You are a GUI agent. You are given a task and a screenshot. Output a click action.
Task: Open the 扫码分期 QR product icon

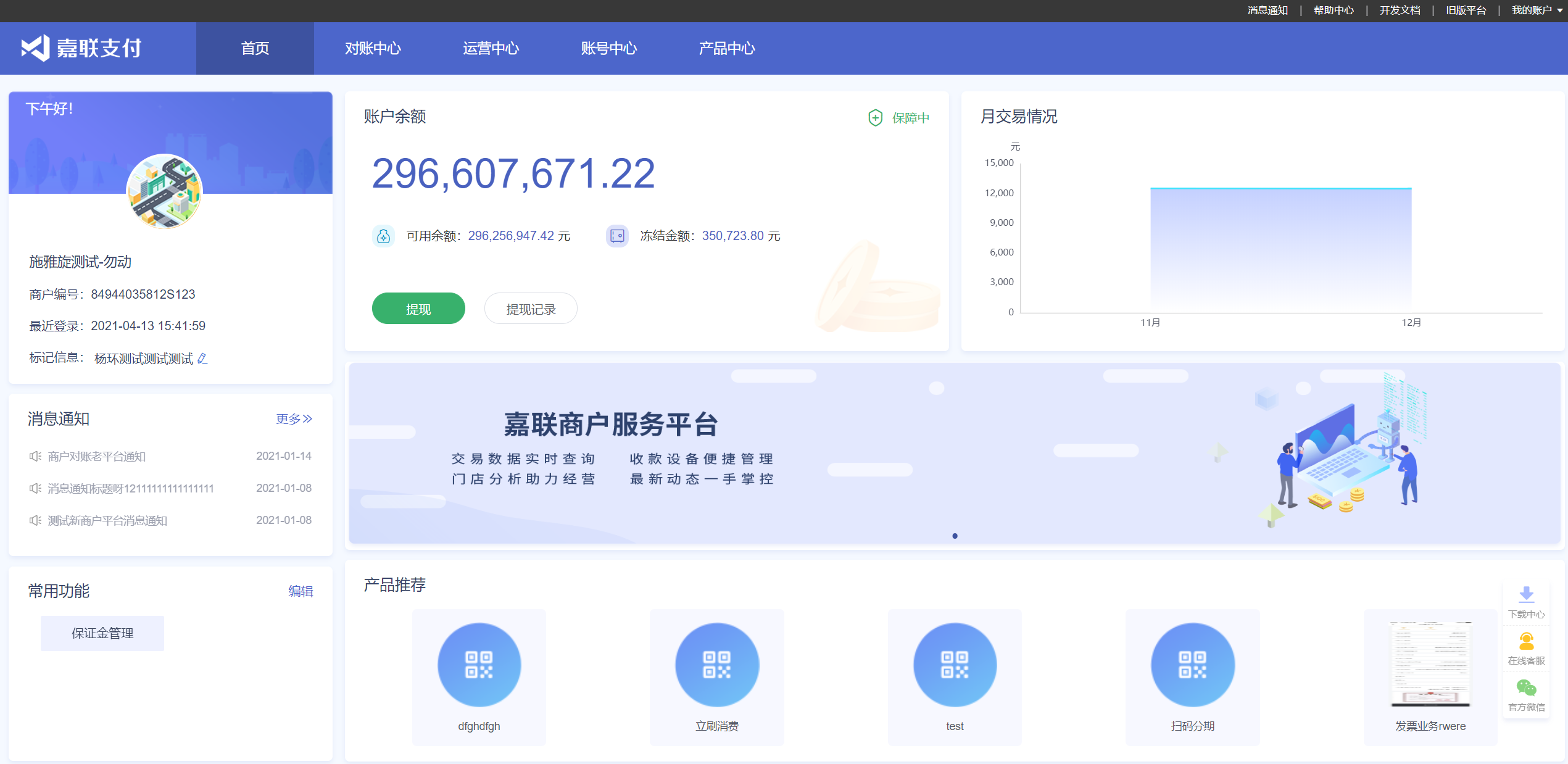(1192, 664)
